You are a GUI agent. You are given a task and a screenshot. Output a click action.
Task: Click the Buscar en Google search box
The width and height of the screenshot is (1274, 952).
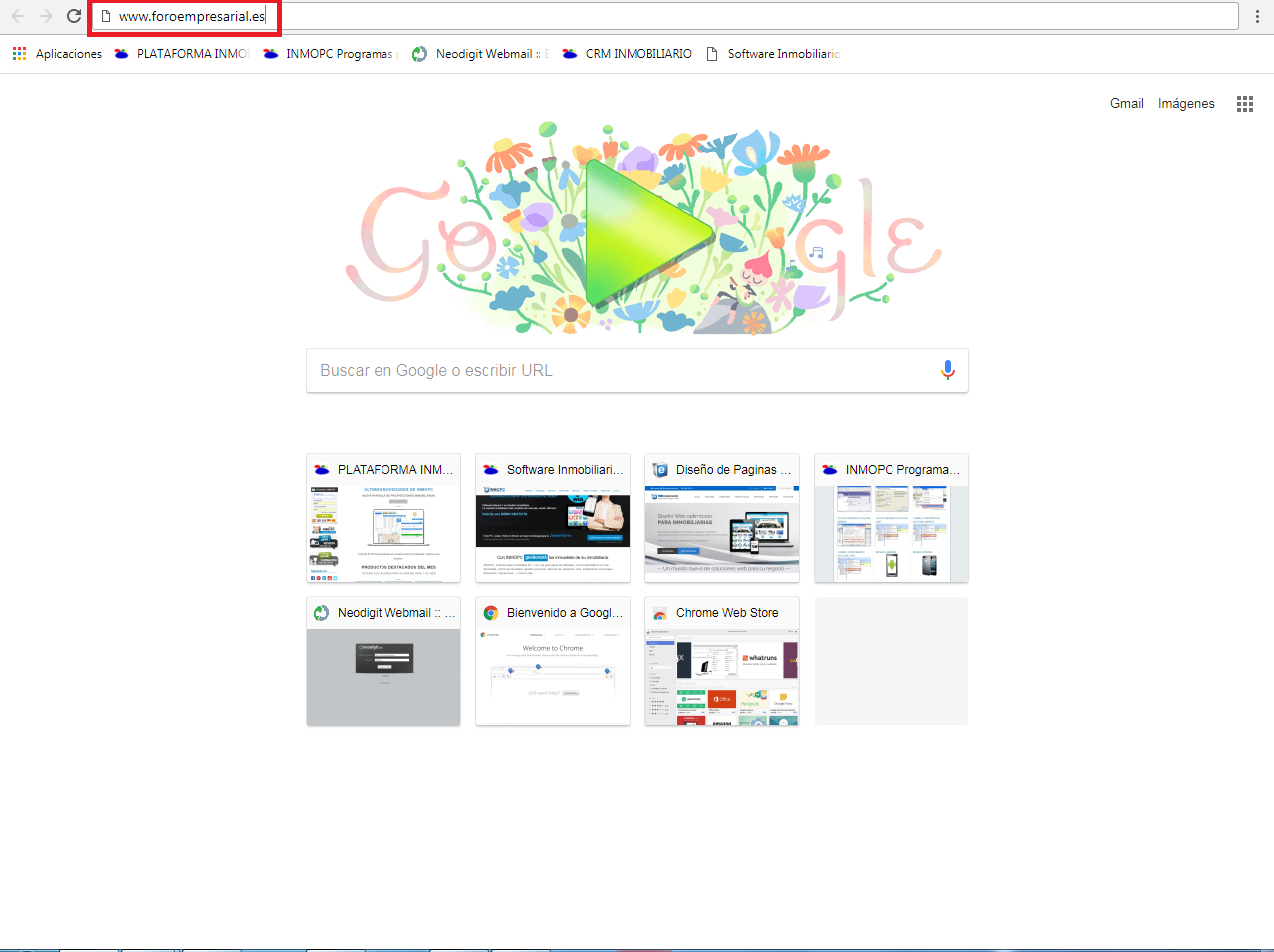click(637, 370)
